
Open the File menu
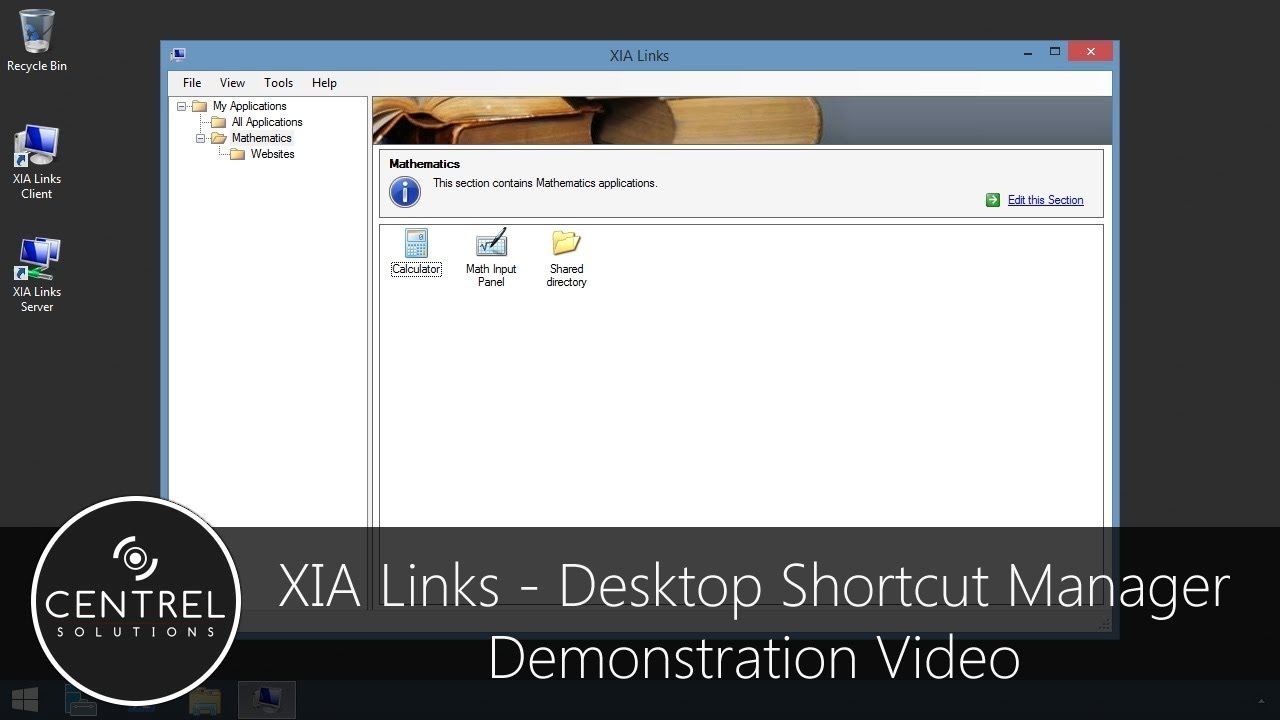[x=192, y=83]
